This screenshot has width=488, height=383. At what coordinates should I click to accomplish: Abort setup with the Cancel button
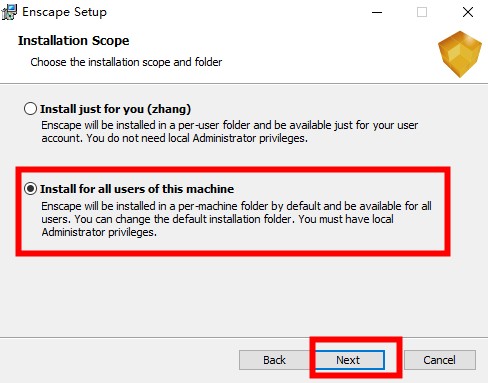click(x=439, y=360)
